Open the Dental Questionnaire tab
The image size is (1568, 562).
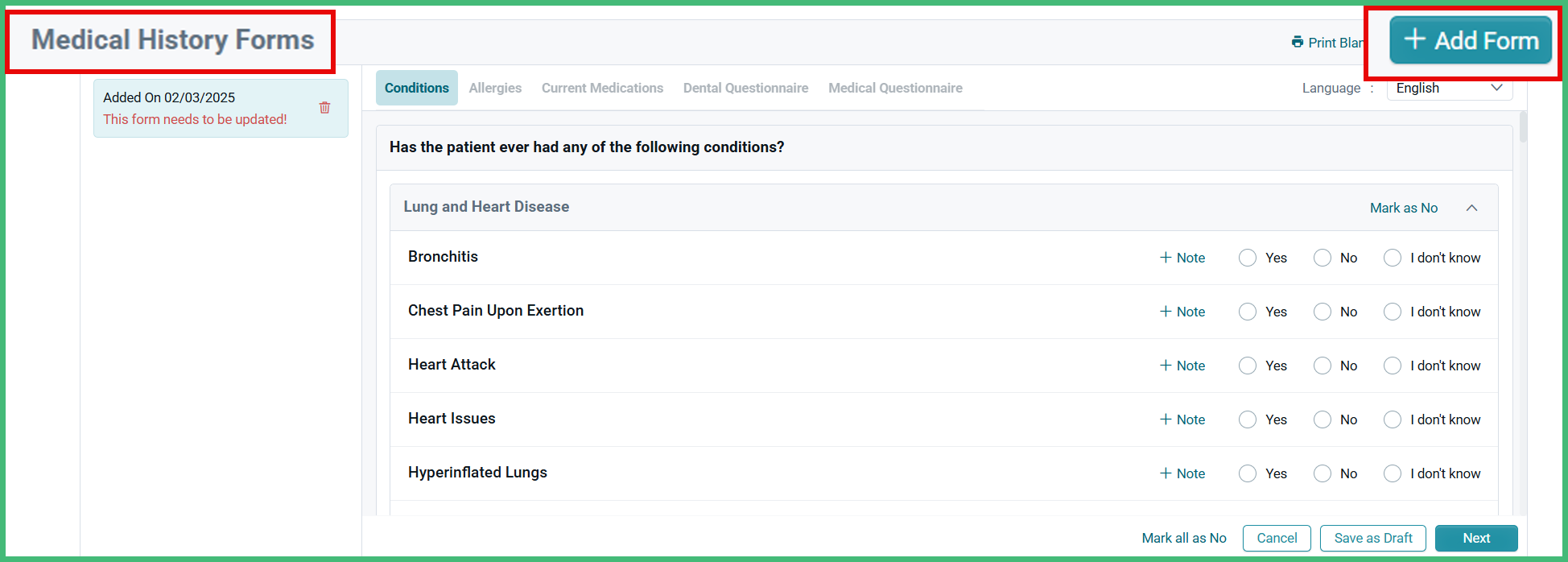coord(745,88)
